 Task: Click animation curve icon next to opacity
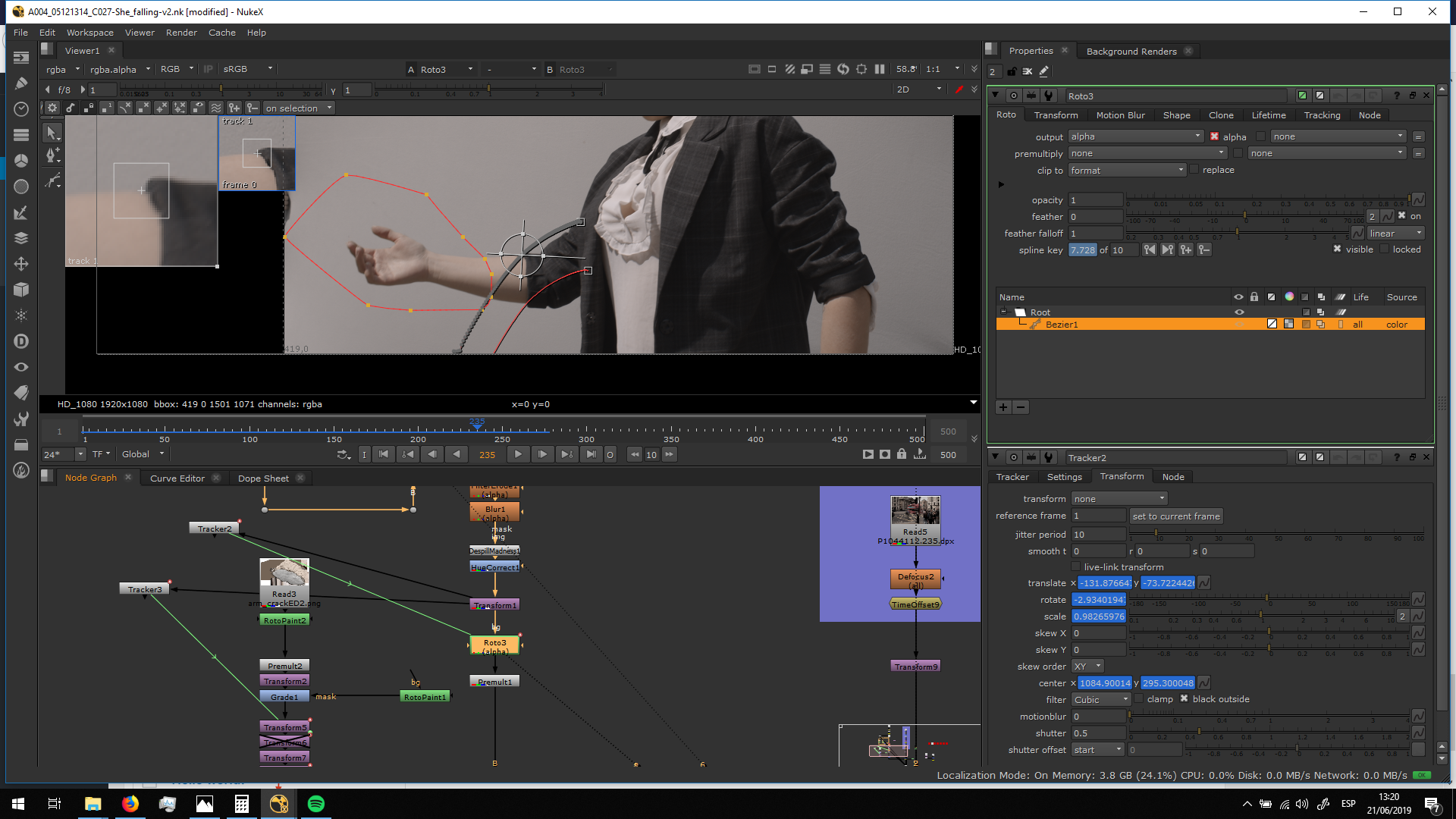tap(1418, 200)
